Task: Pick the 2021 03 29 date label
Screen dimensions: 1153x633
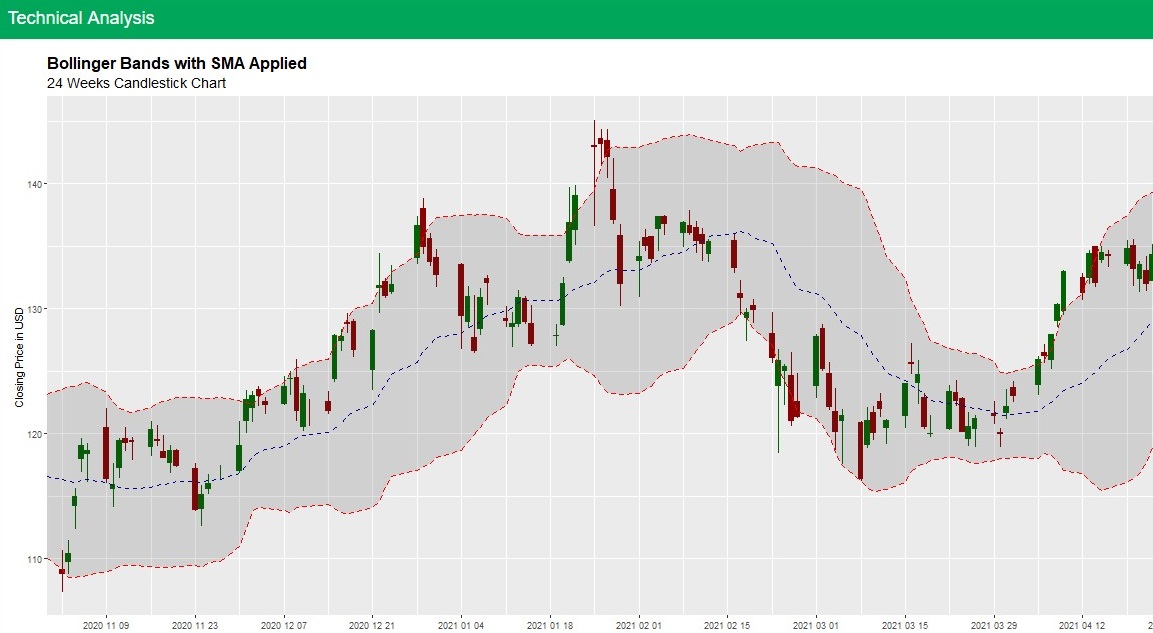Action: [993, 625]
